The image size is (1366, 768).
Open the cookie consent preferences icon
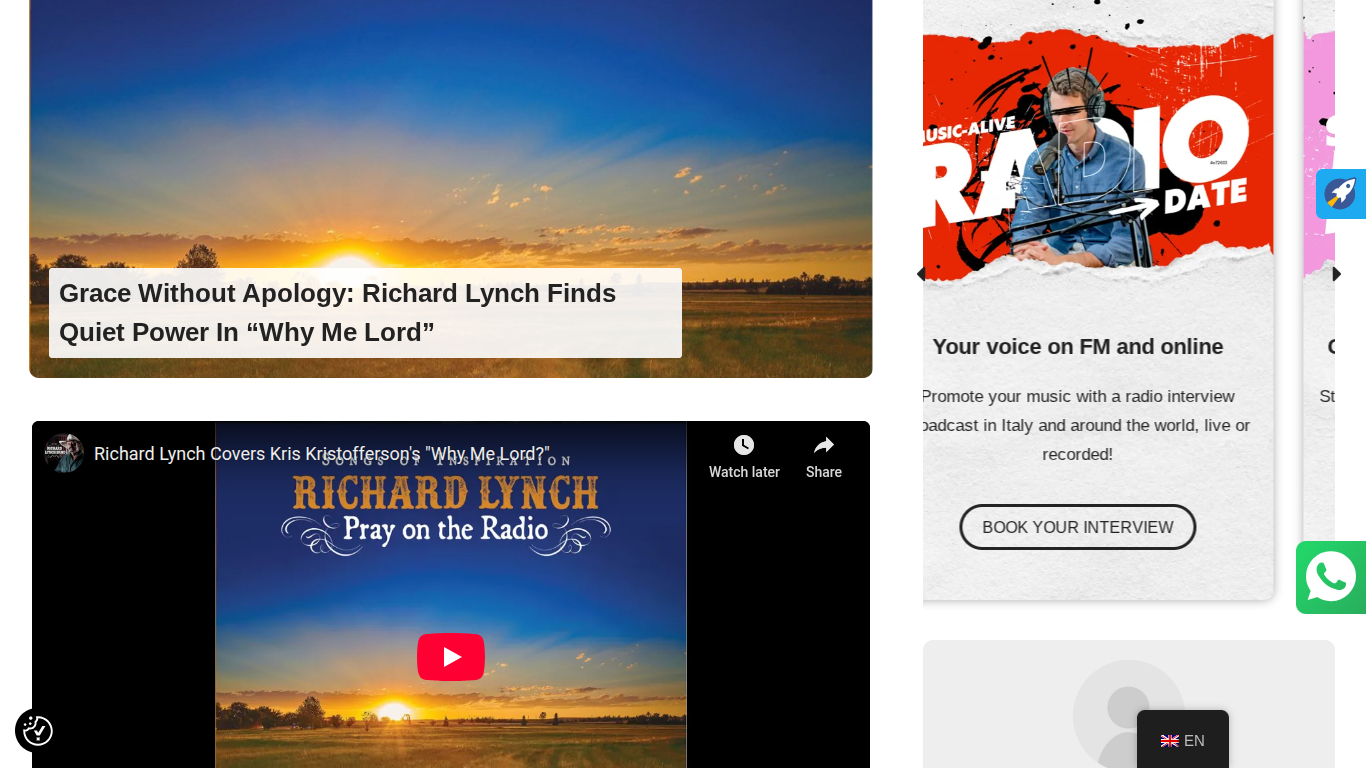tap(38, 731)
